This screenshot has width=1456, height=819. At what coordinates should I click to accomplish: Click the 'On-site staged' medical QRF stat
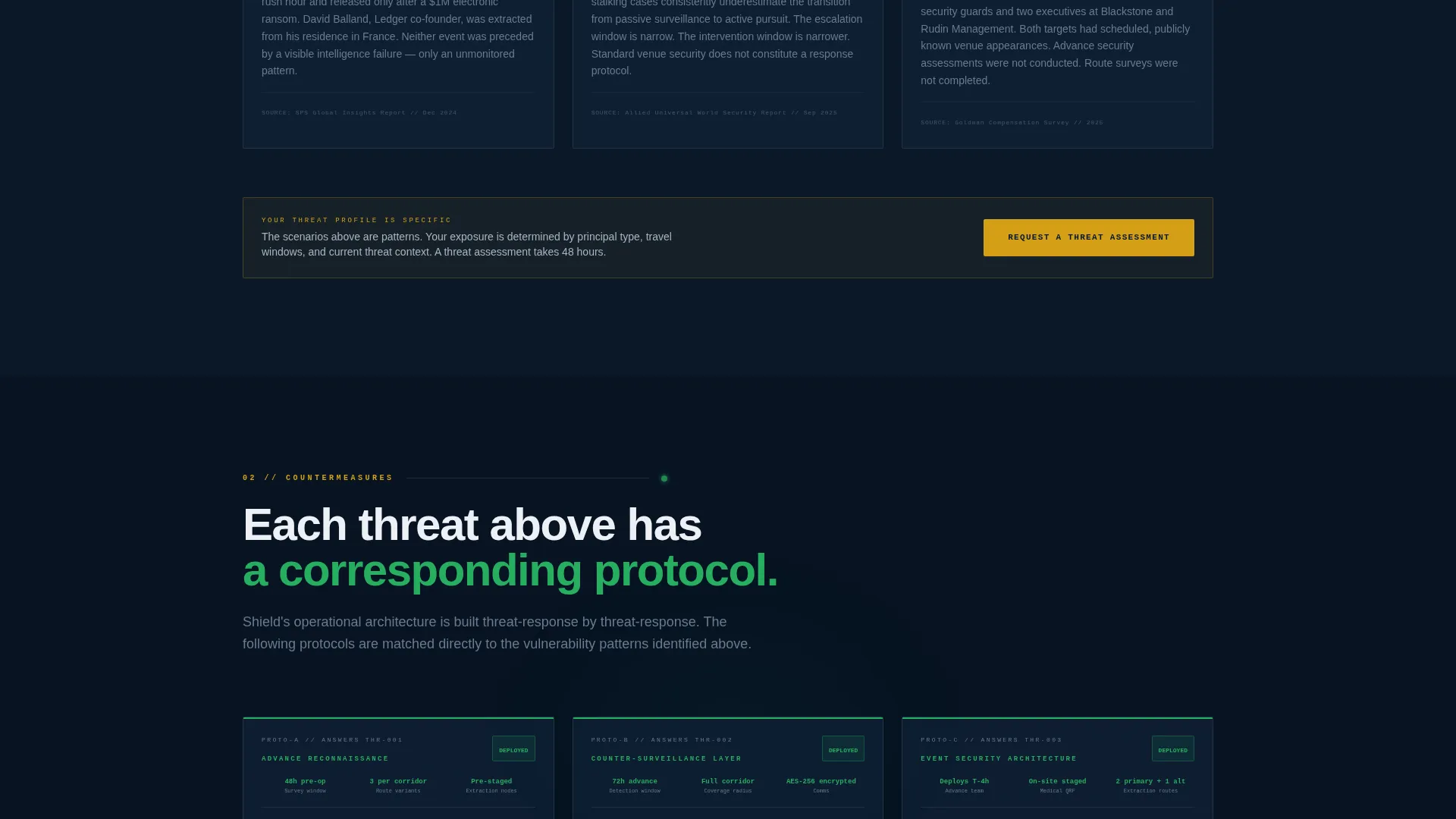(x=1057, y=786)
